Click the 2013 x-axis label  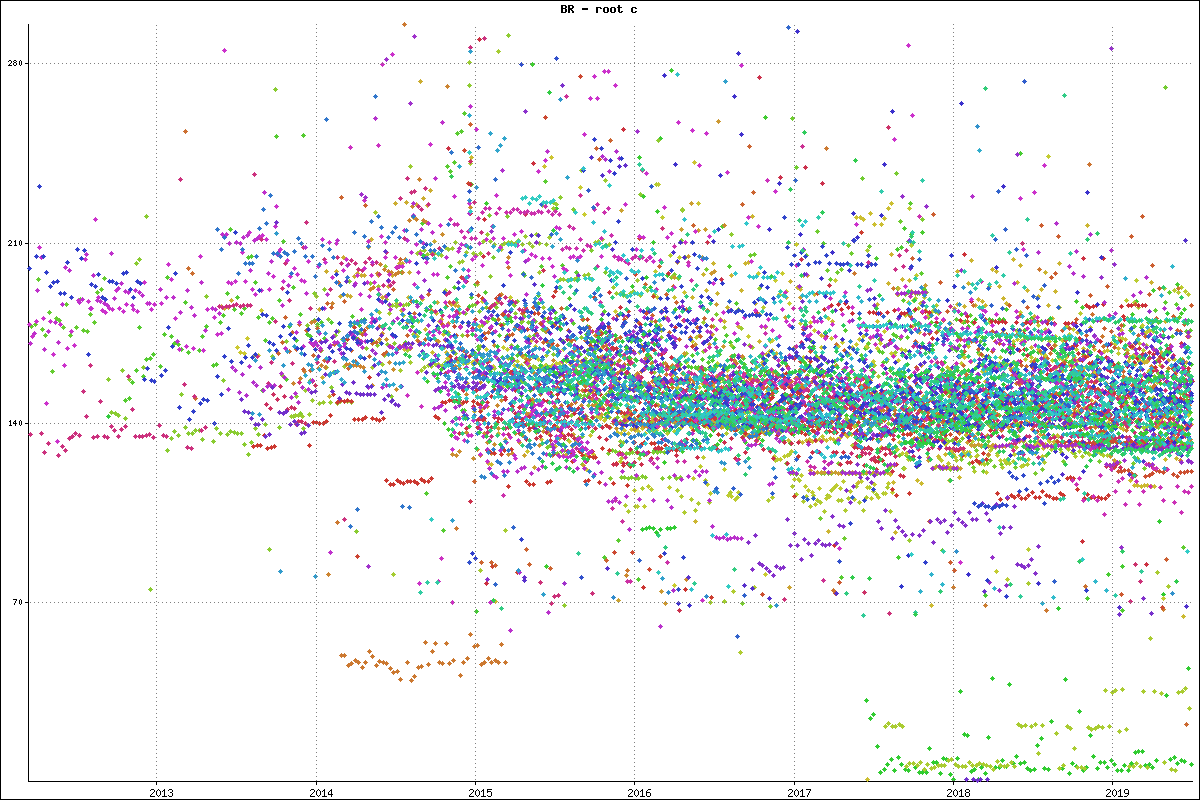(161, 793)
